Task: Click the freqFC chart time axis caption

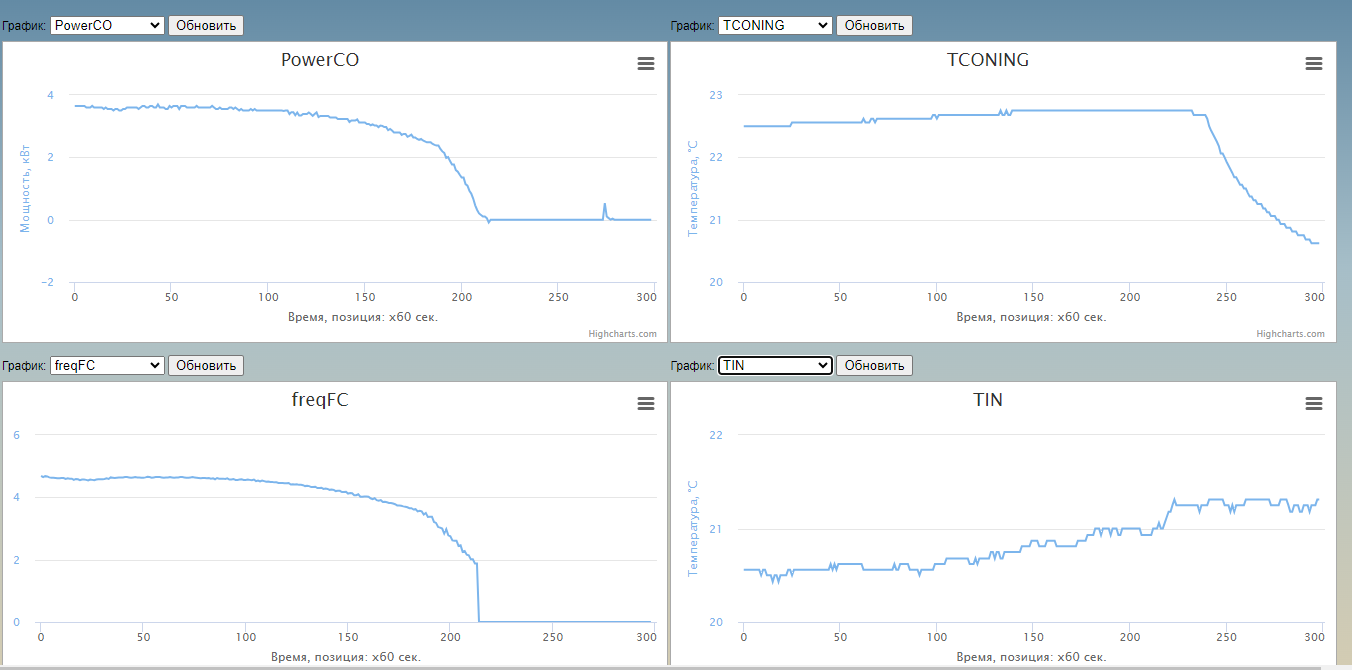Action: point(346,657)
